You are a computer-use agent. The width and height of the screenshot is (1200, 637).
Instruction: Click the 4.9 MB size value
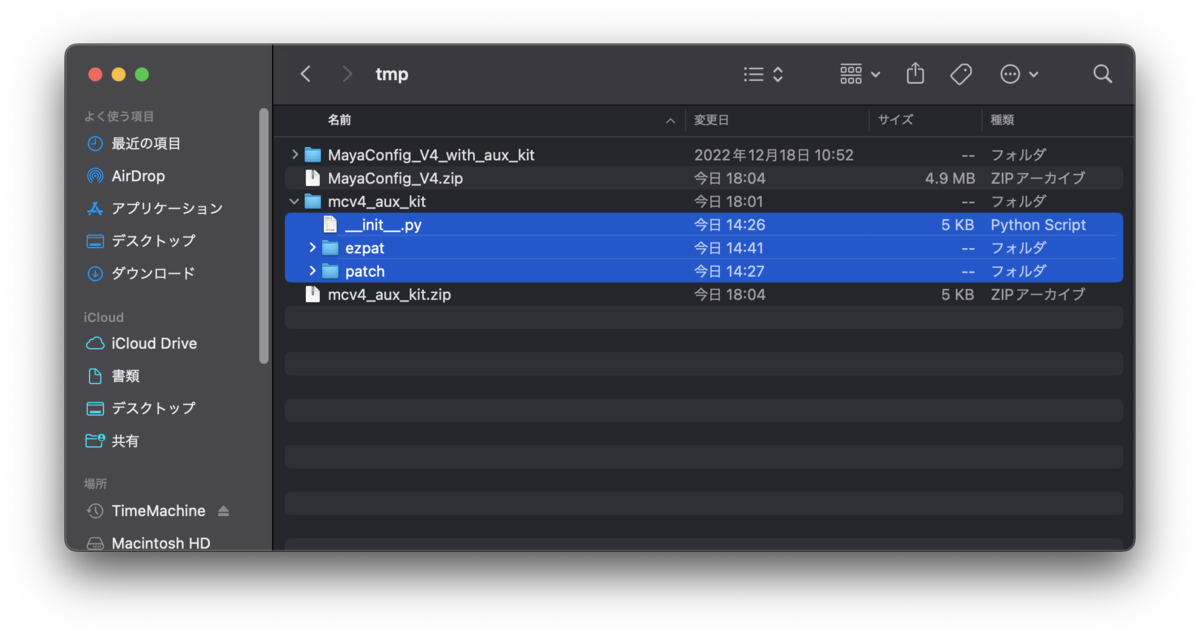click(950, 178)
